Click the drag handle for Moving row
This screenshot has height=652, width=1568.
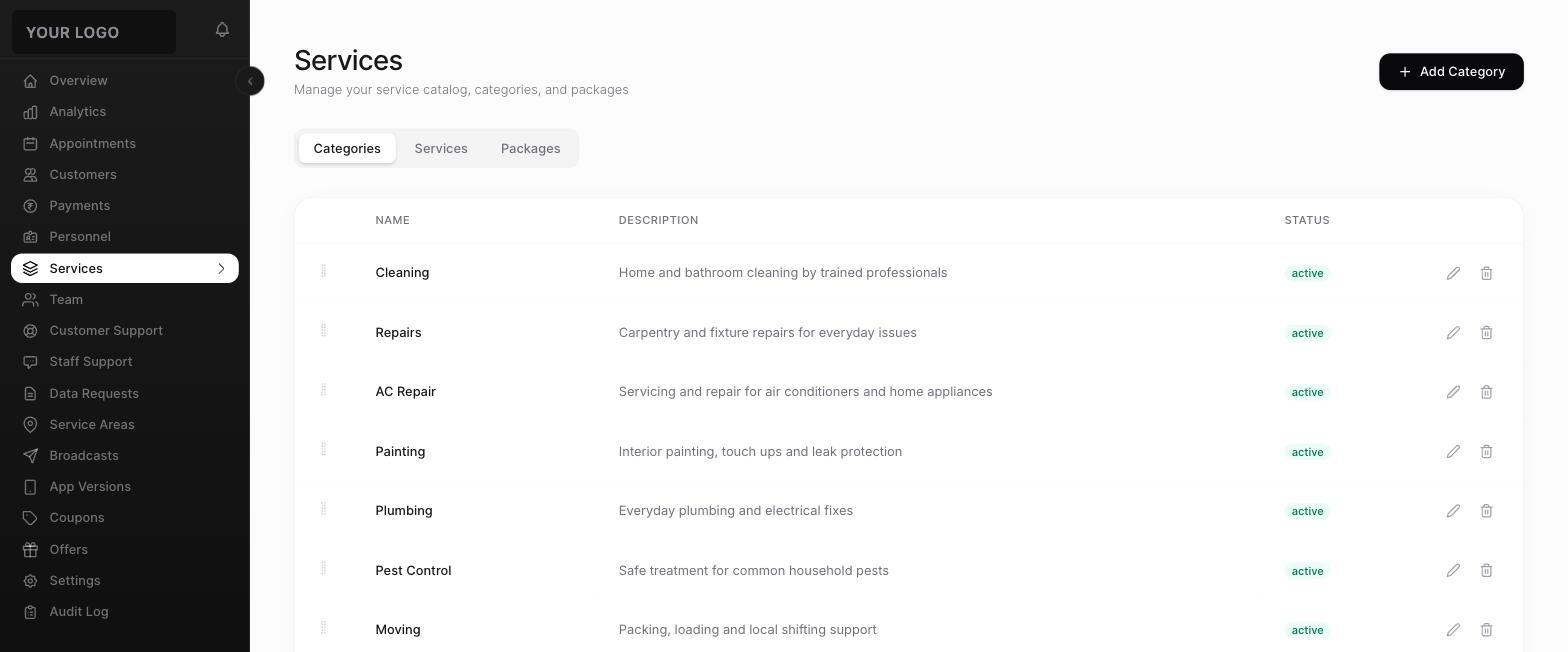[x=323, y=628]
